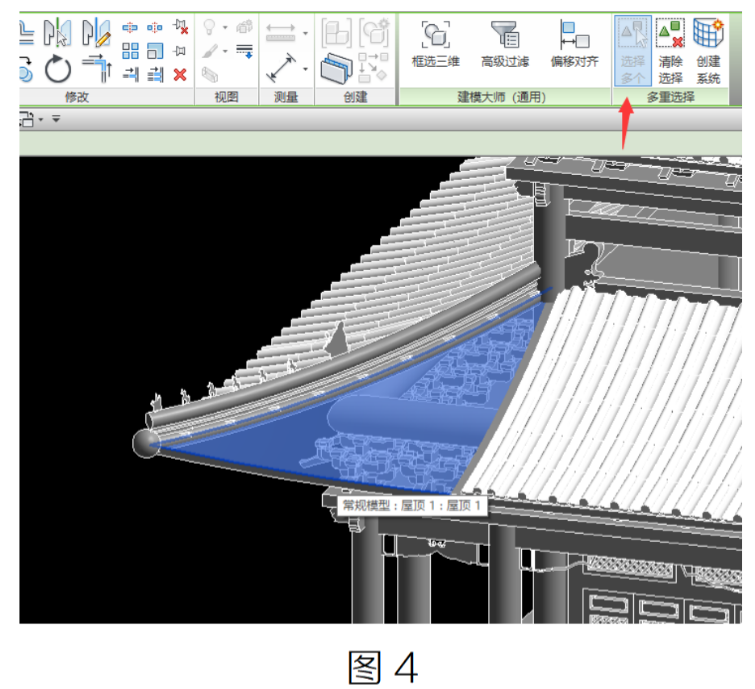Choose Trim/Extend to Corner tool
The image size is (755, 689).
pyautogui.click(x=97, y=68)
